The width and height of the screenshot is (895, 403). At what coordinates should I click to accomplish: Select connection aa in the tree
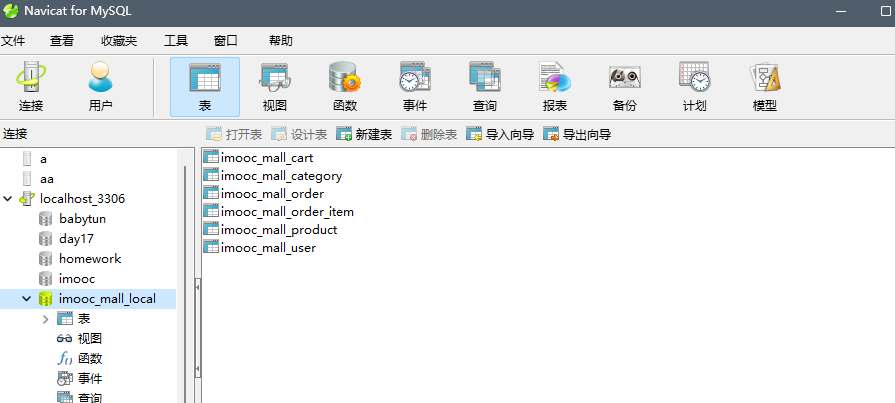pos(47,179)
